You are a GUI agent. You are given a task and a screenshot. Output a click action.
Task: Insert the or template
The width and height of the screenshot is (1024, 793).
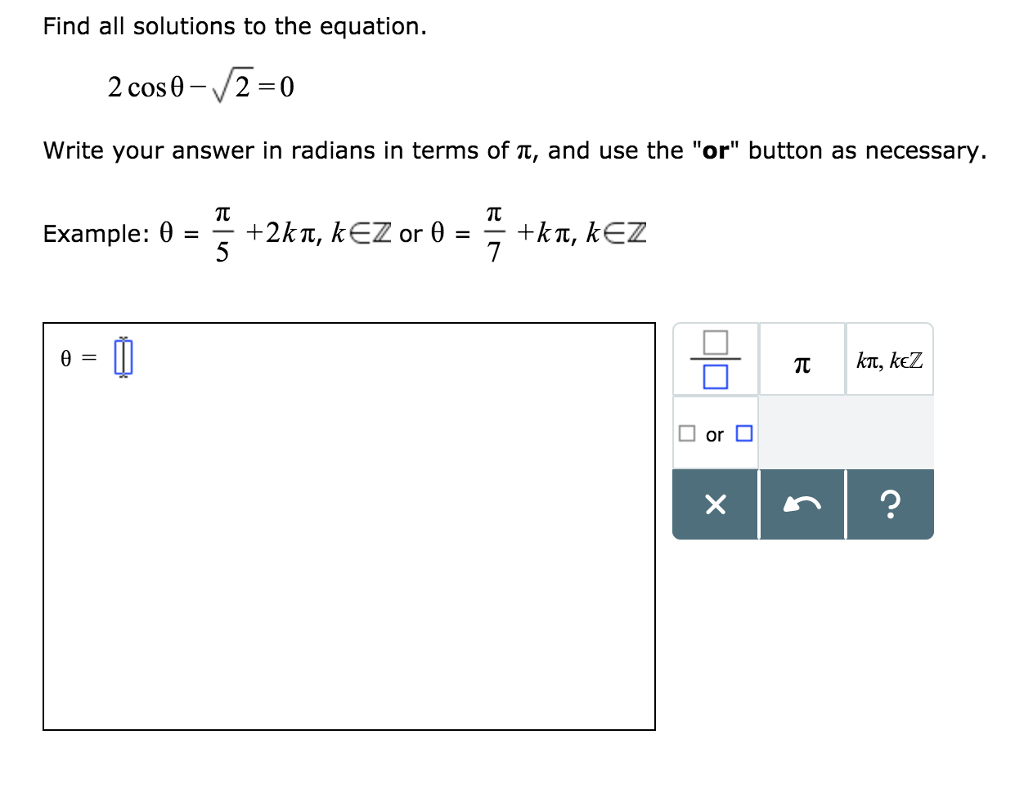[714, 433]
